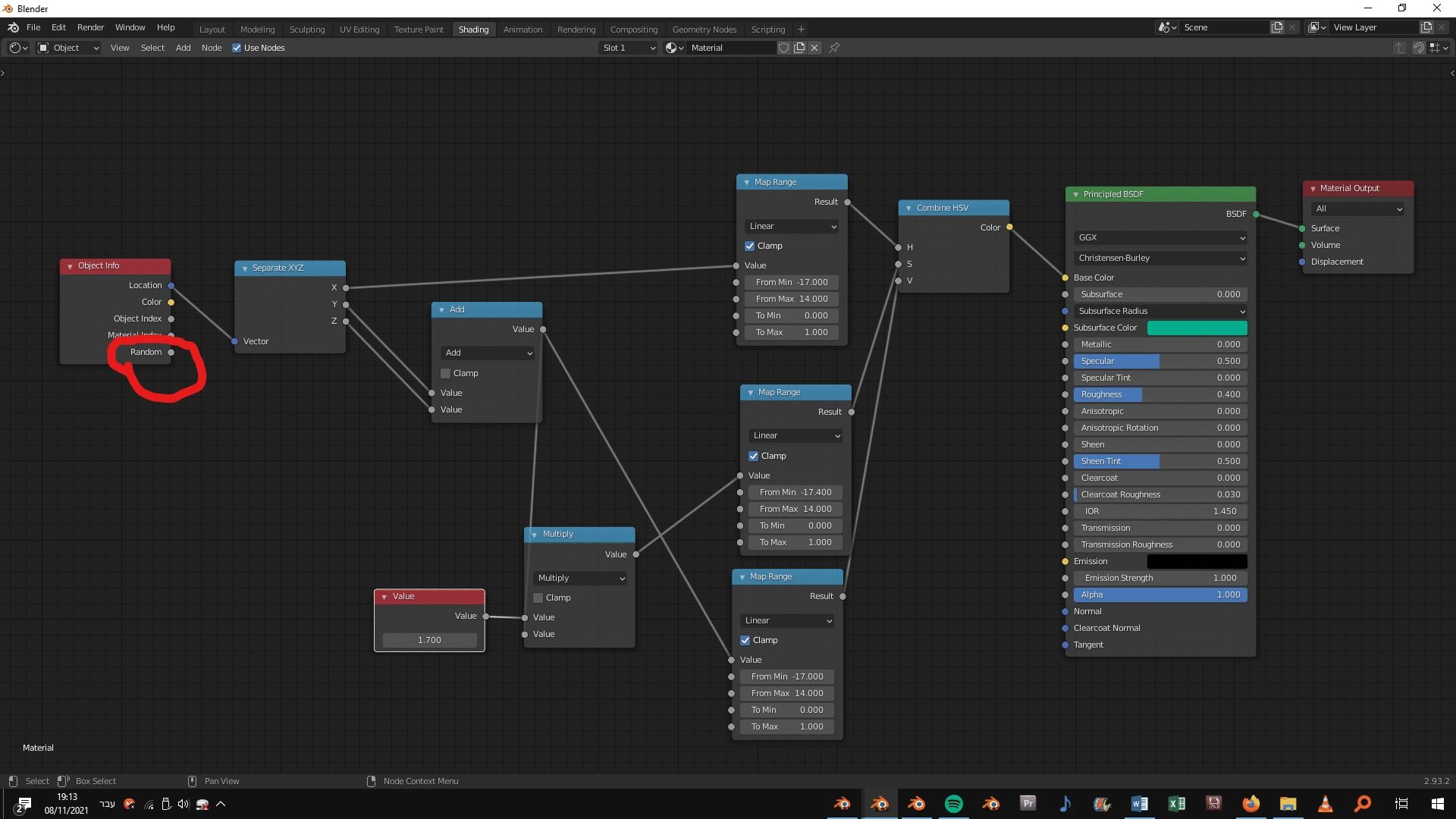The image size is (1456, 819).
Task: Enable Clamp on the Multiply node
Action: tap(538, 598)
